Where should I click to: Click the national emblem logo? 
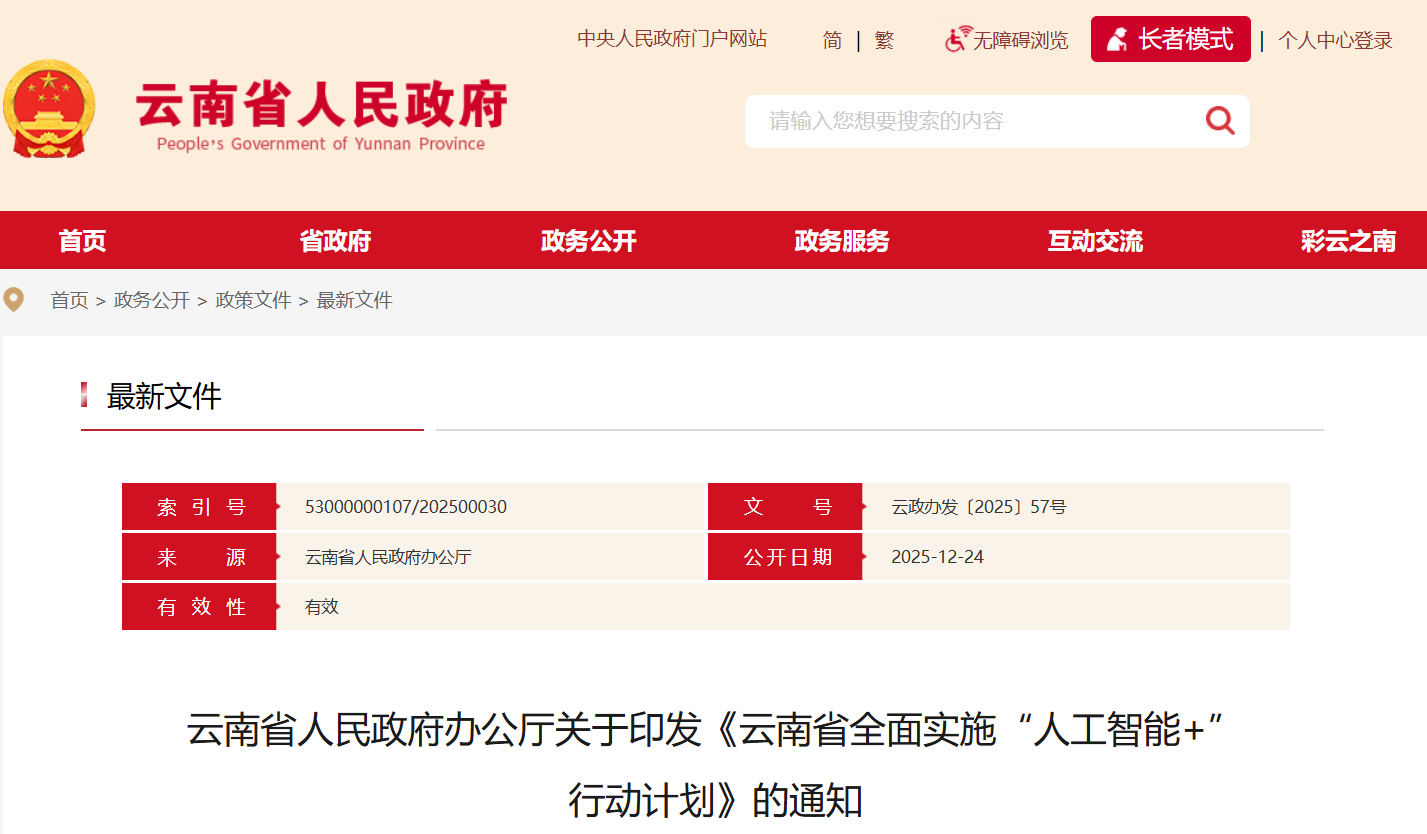click(x=48, y=108)
